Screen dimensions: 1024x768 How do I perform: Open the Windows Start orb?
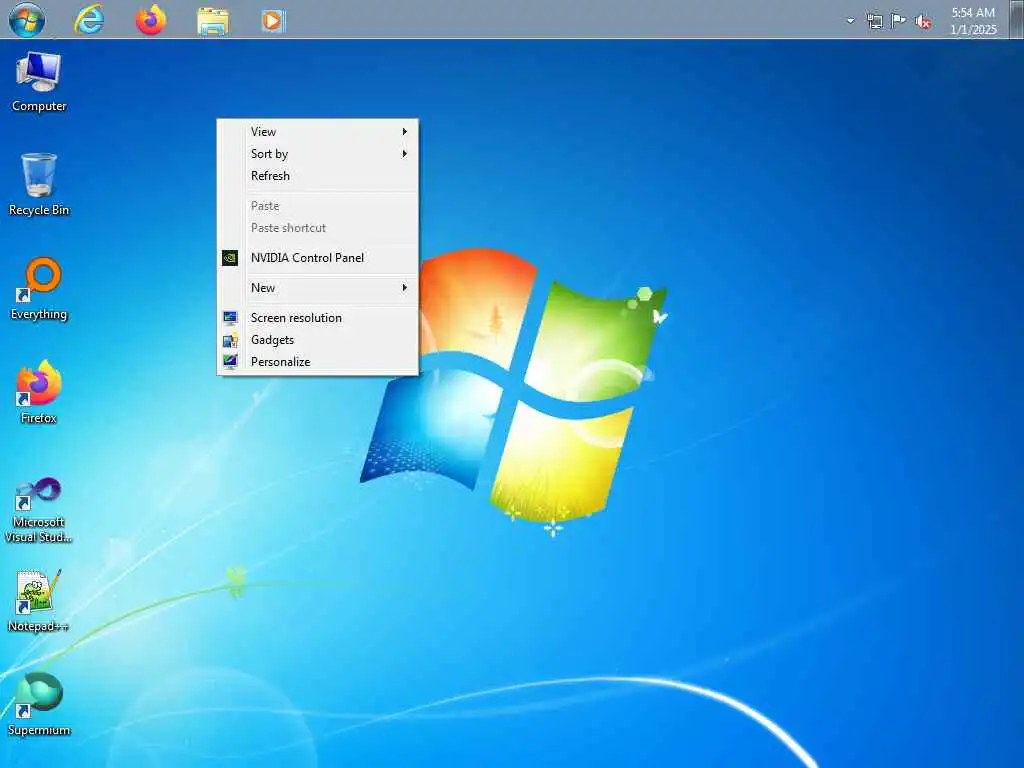[27, 19]
